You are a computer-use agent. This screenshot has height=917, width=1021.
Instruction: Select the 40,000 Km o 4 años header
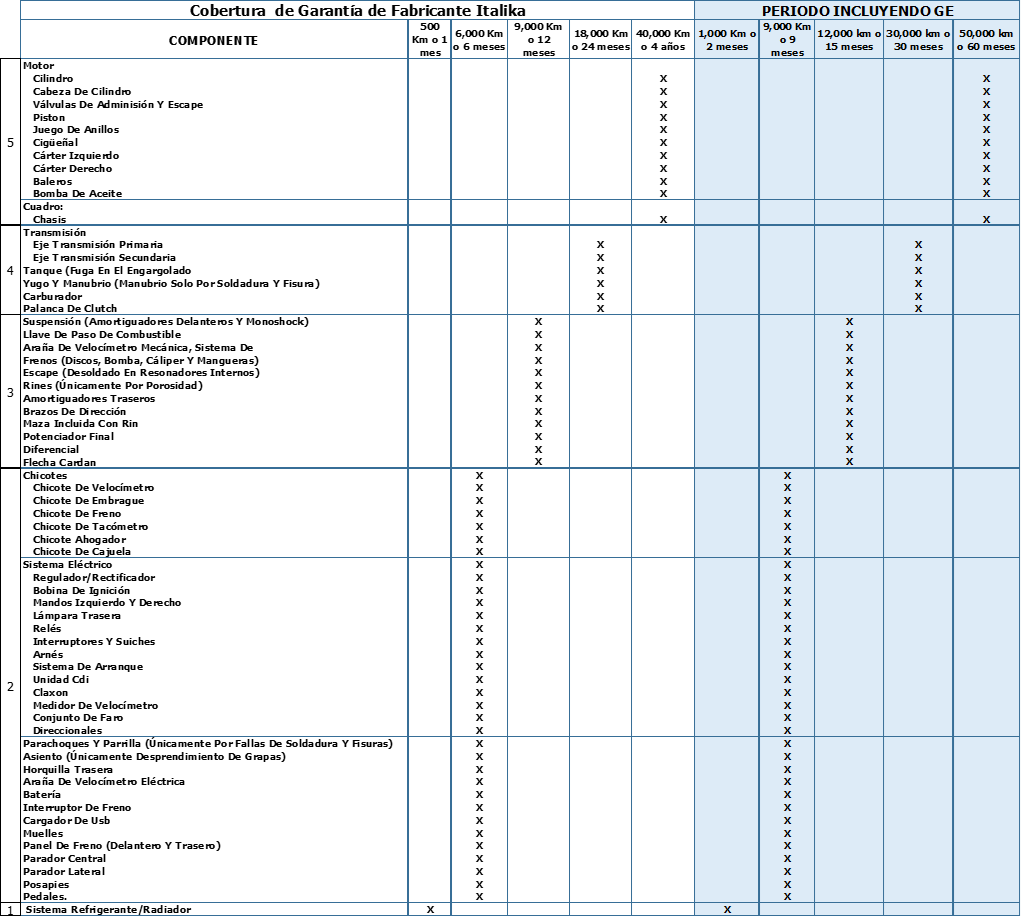663,40
